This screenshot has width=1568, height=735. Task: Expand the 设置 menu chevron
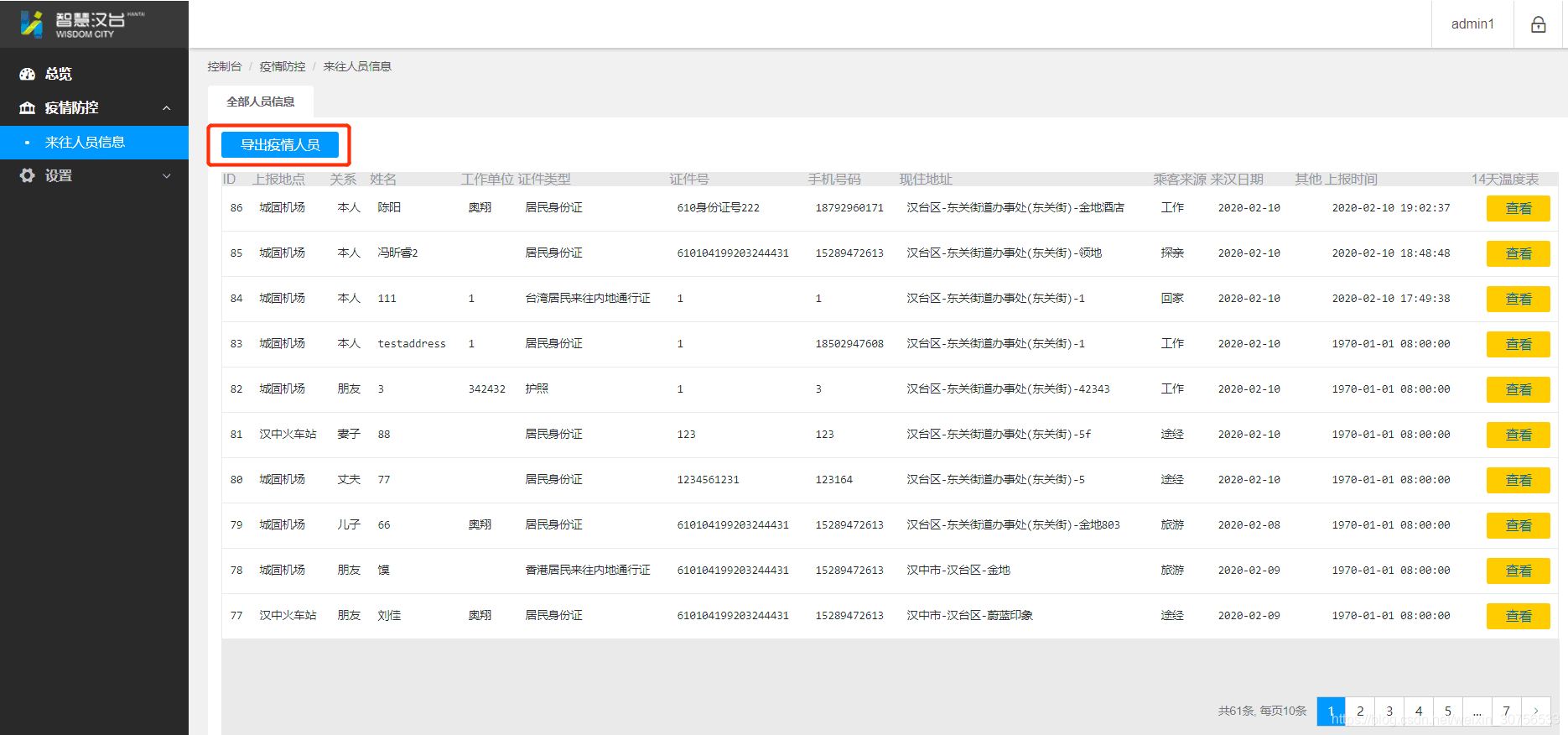point(166,176)
